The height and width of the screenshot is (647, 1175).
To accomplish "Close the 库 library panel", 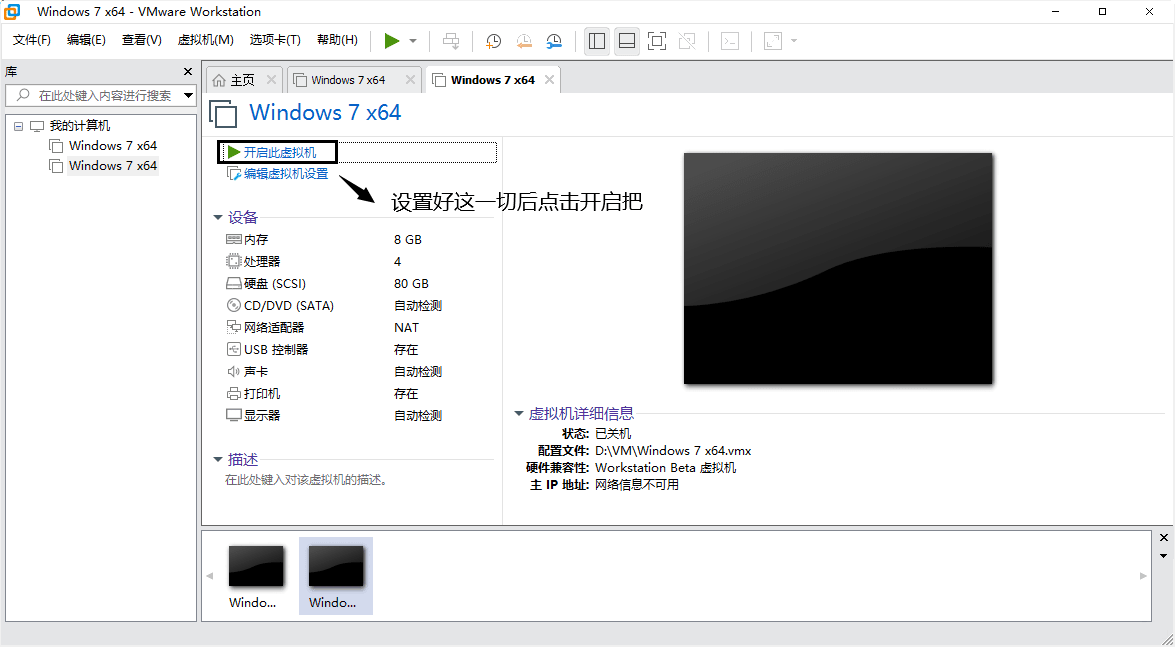I will coord(188,72).
